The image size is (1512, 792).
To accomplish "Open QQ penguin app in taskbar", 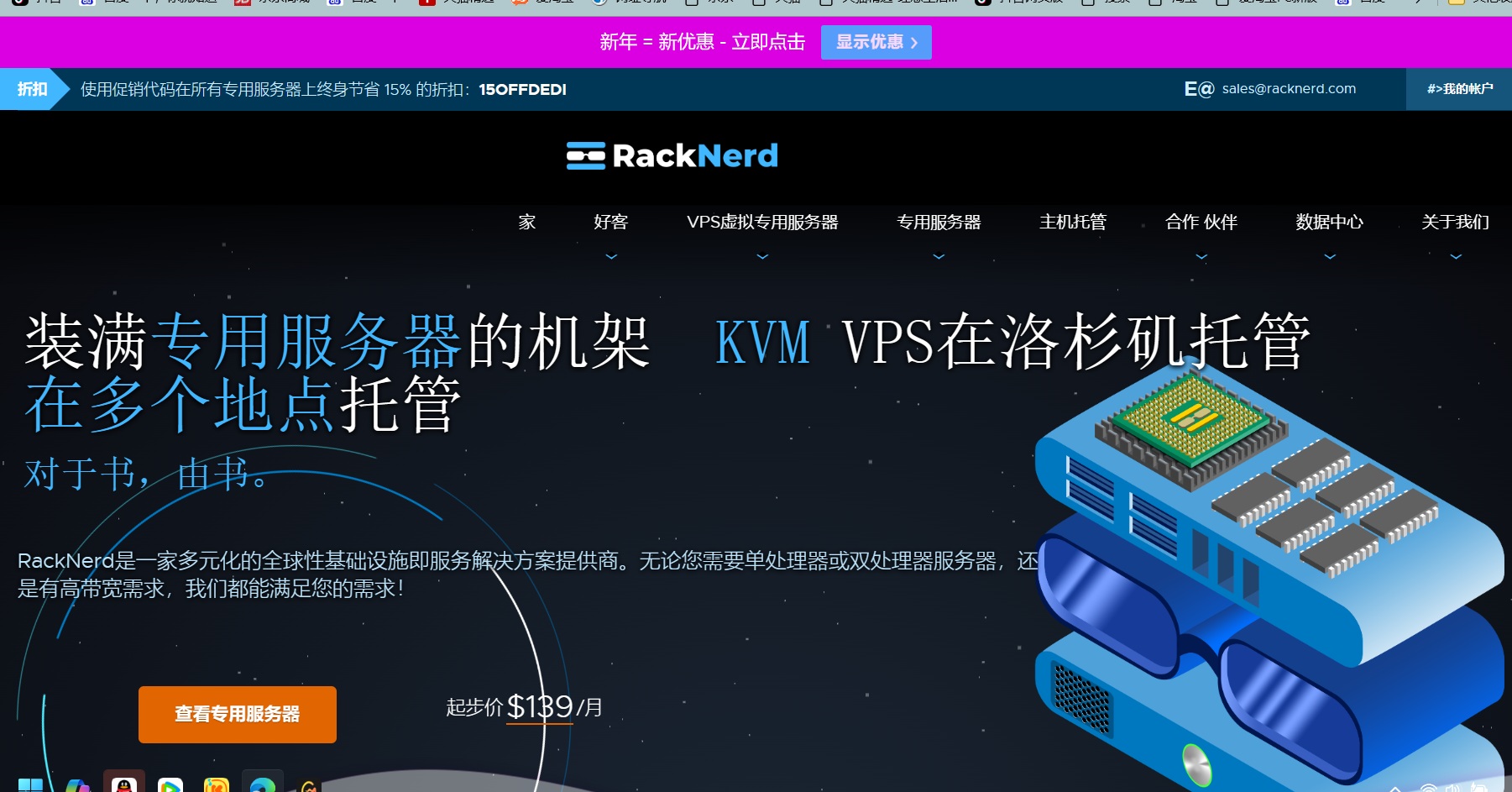I will pyautogui.click(x=124, y=784).
